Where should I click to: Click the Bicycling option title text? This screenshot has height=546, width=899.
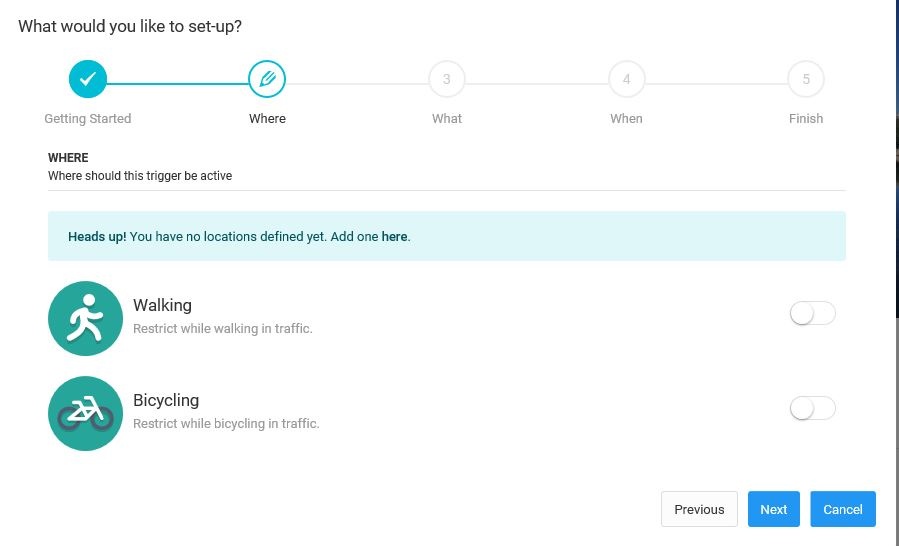166,400
